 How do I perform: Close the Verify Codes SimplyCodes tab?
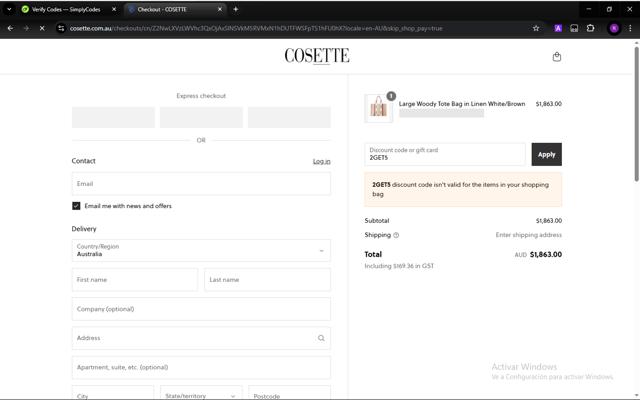pyautogui.click(x=114, y=9)
